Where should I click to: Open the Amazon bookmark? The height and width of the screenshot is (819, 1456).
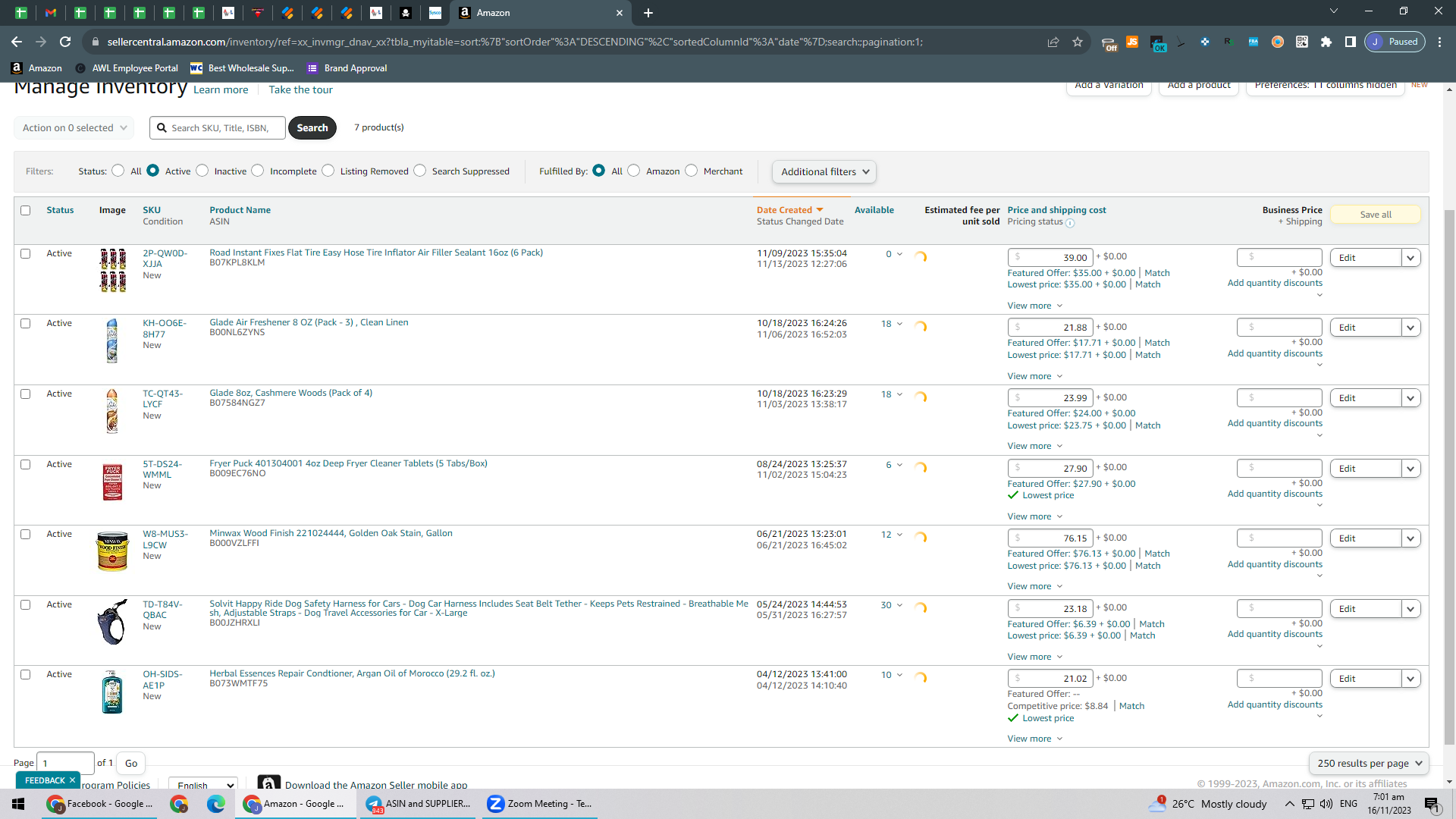pyautogui.click(x=36, y=68)
